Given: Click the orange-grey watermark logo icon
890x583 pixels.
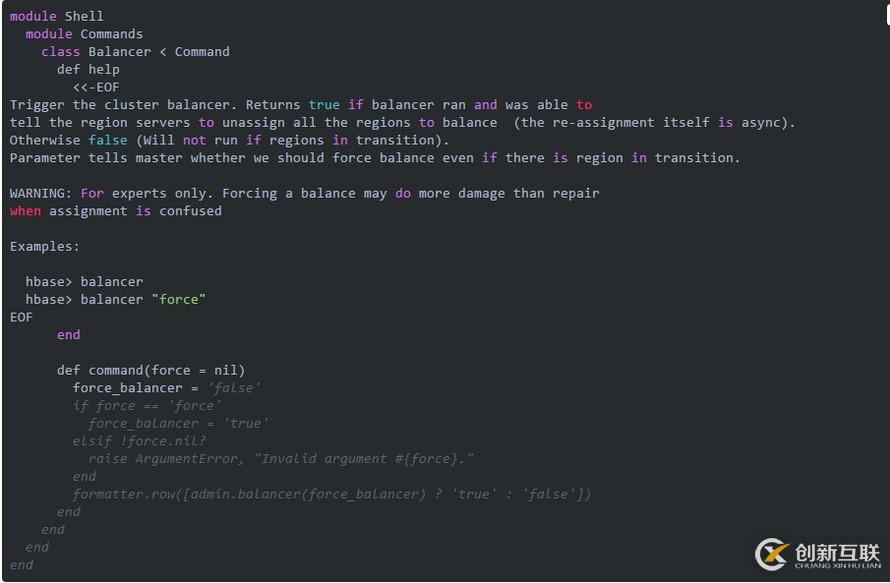Looking at the screenshot, I should click(x=772, y=554).
